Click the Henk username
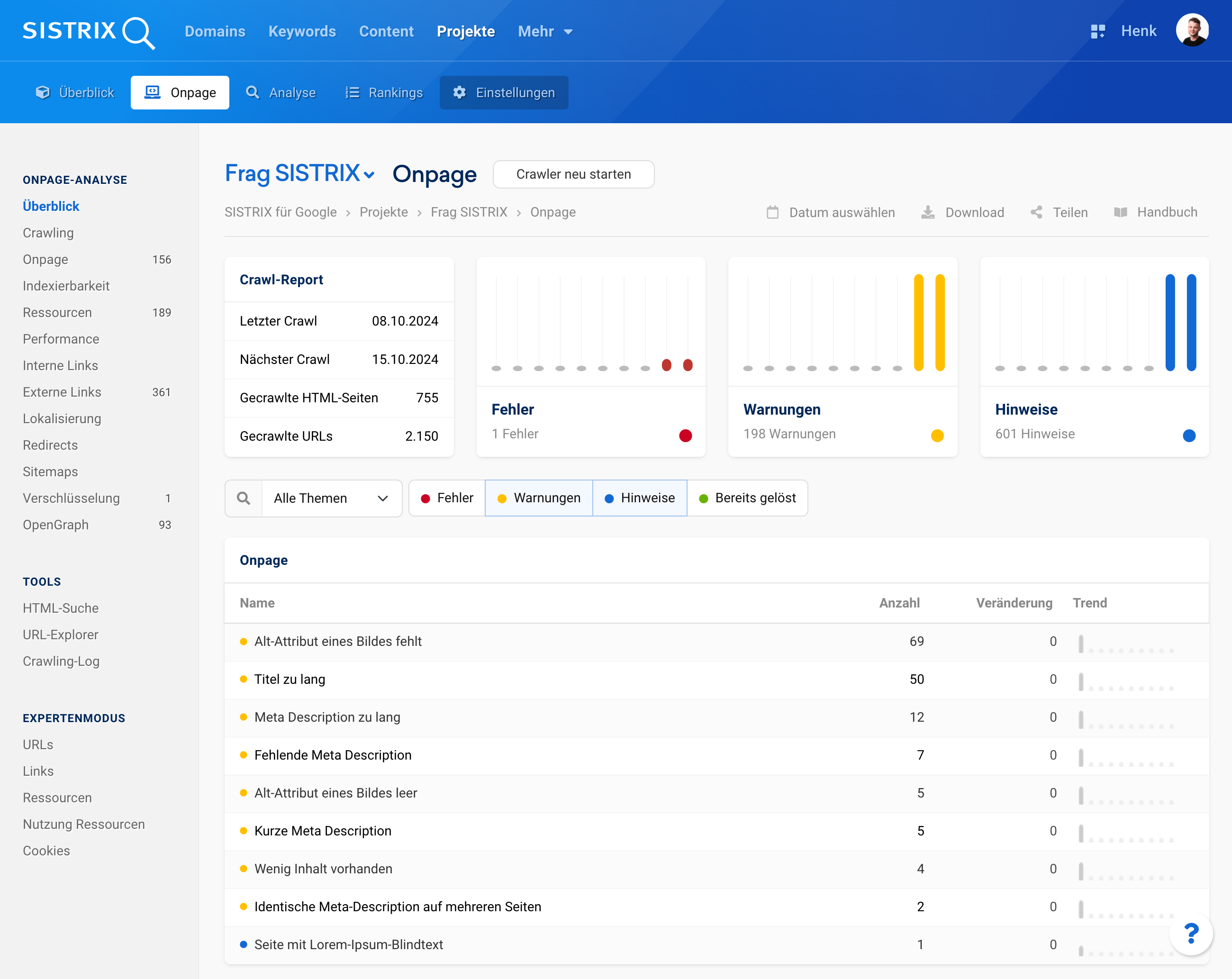This screenshot has width=1232, height=979. pos(1138,31)
